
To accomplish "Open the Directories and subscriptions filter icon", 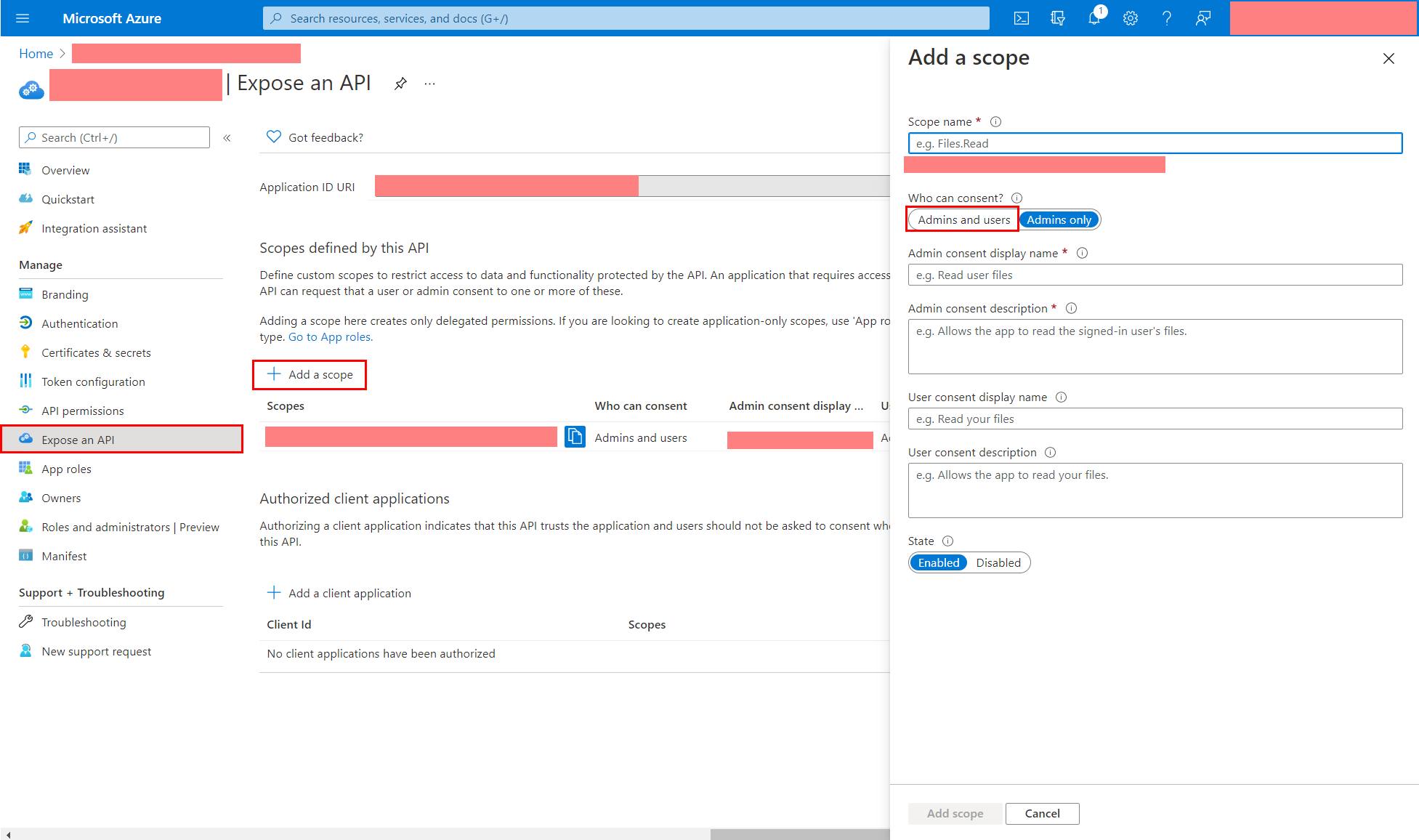I will (1057, 18).
